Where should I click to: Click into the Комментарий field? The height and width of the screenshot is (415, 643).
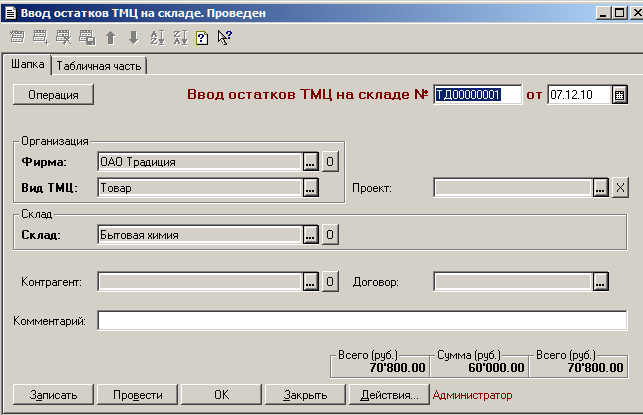[x=362, y=320]
